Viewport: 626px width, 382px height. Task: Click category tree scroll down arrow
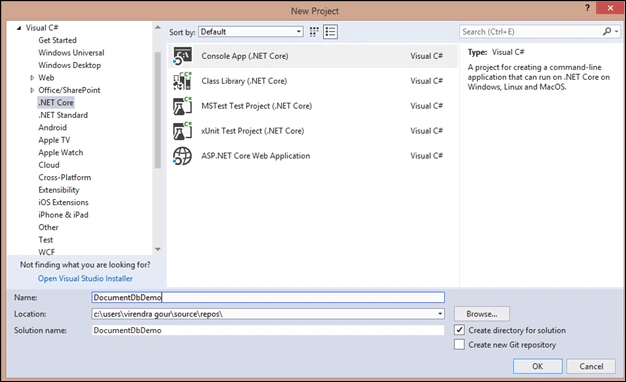[158, 249]
